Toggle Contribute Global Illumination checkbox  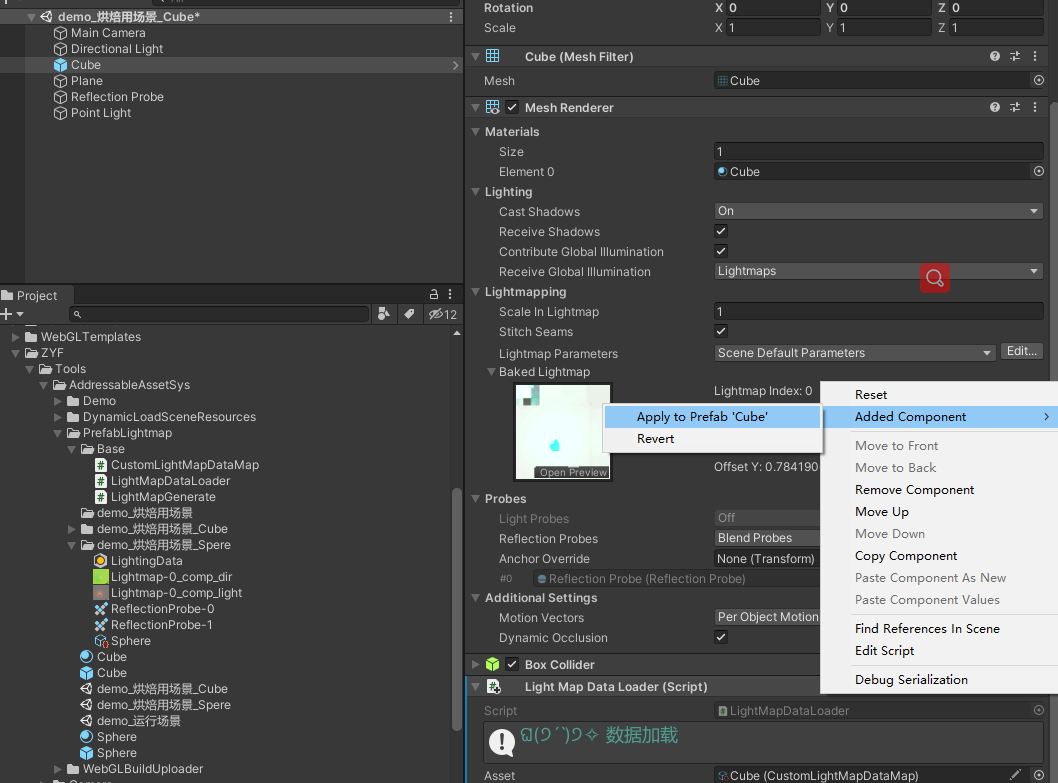[721, 251]
